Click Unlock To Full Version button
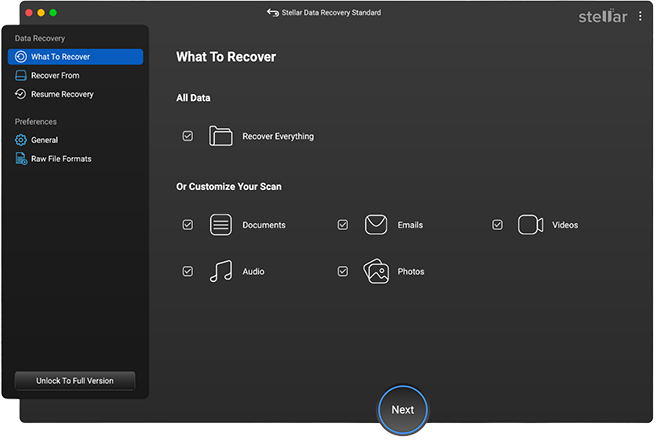 [75, 381]
